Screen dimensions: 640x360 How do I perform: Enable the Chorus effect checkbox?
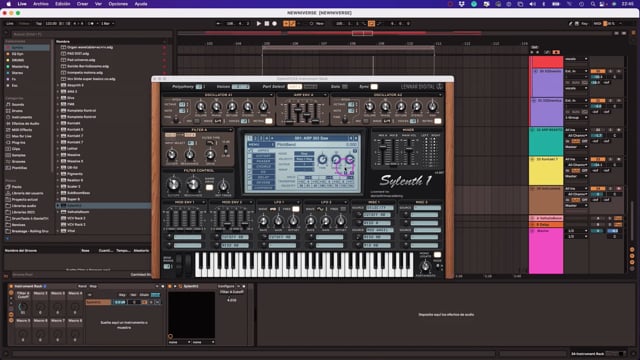pos(249,167)
